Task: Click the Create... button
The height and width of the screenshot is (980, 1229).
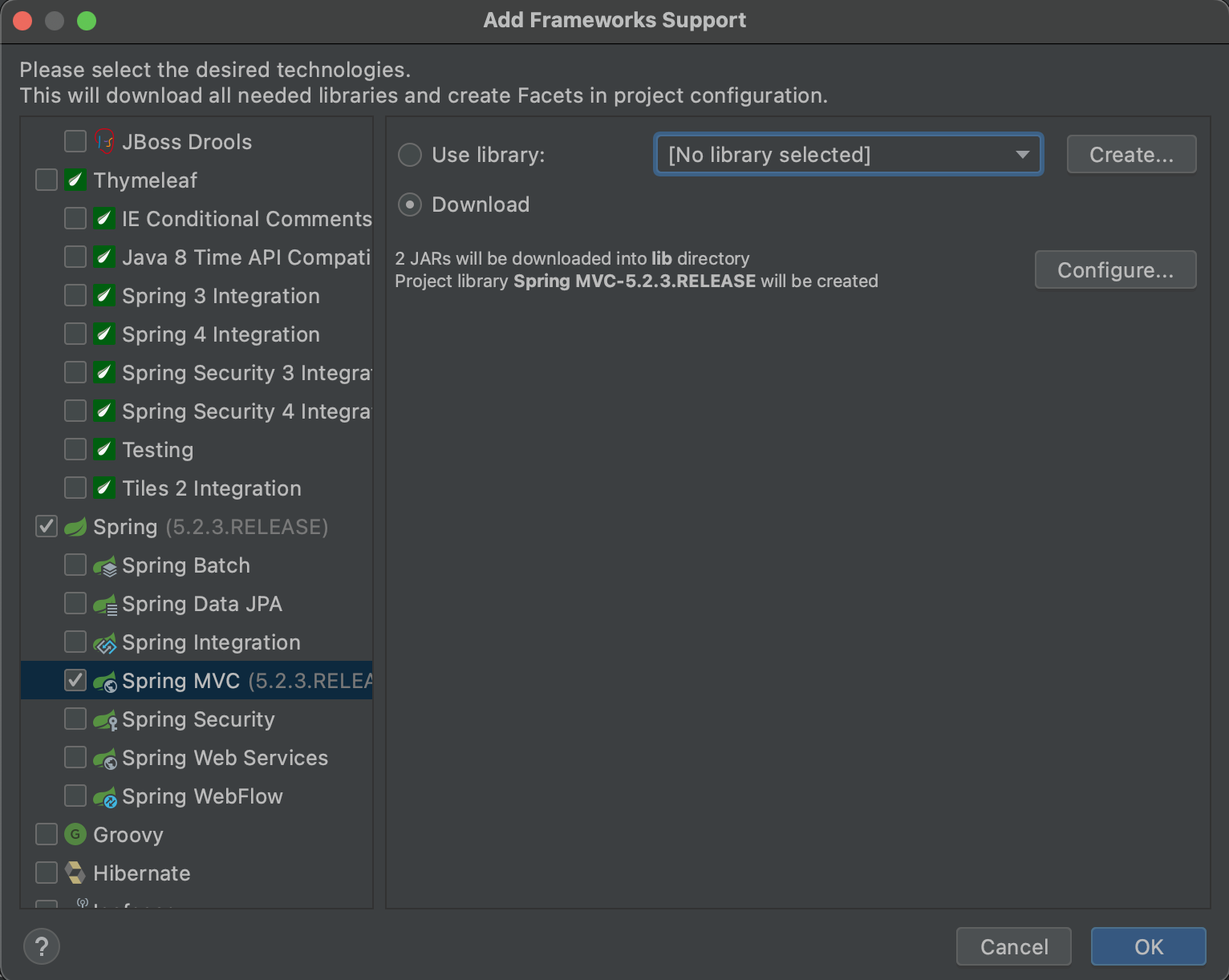Action: pyautogui.click(x=1131, y=155)
